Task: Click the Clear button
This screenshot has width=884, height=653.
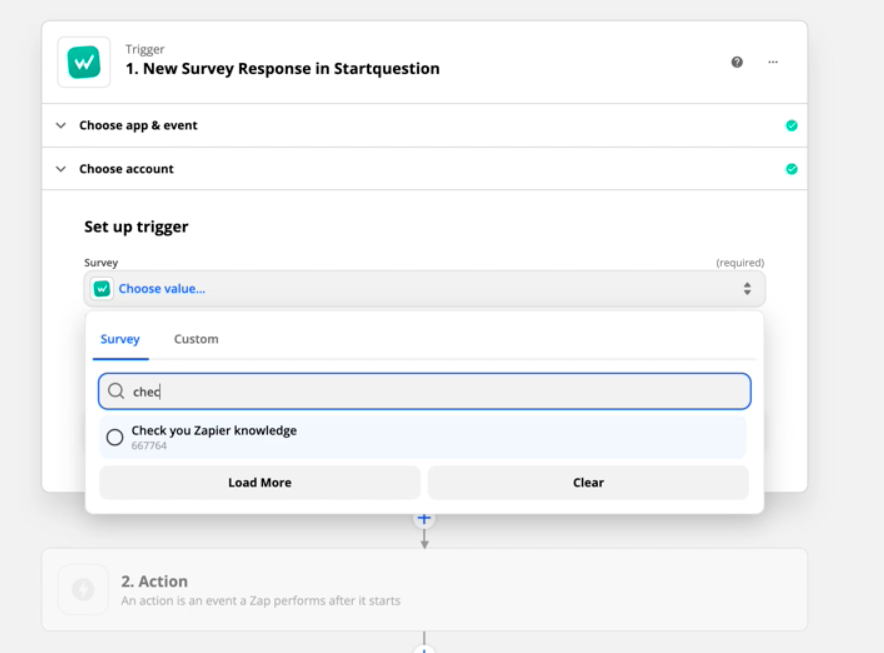Action: point(588,482)
